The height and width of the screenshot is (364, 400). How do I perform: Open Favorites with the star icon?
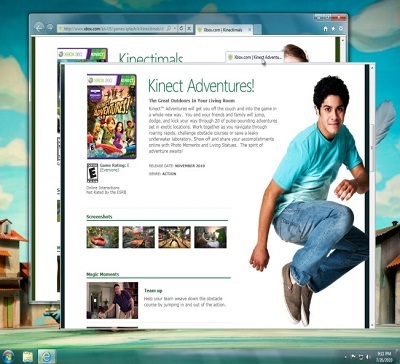point(334,29)
